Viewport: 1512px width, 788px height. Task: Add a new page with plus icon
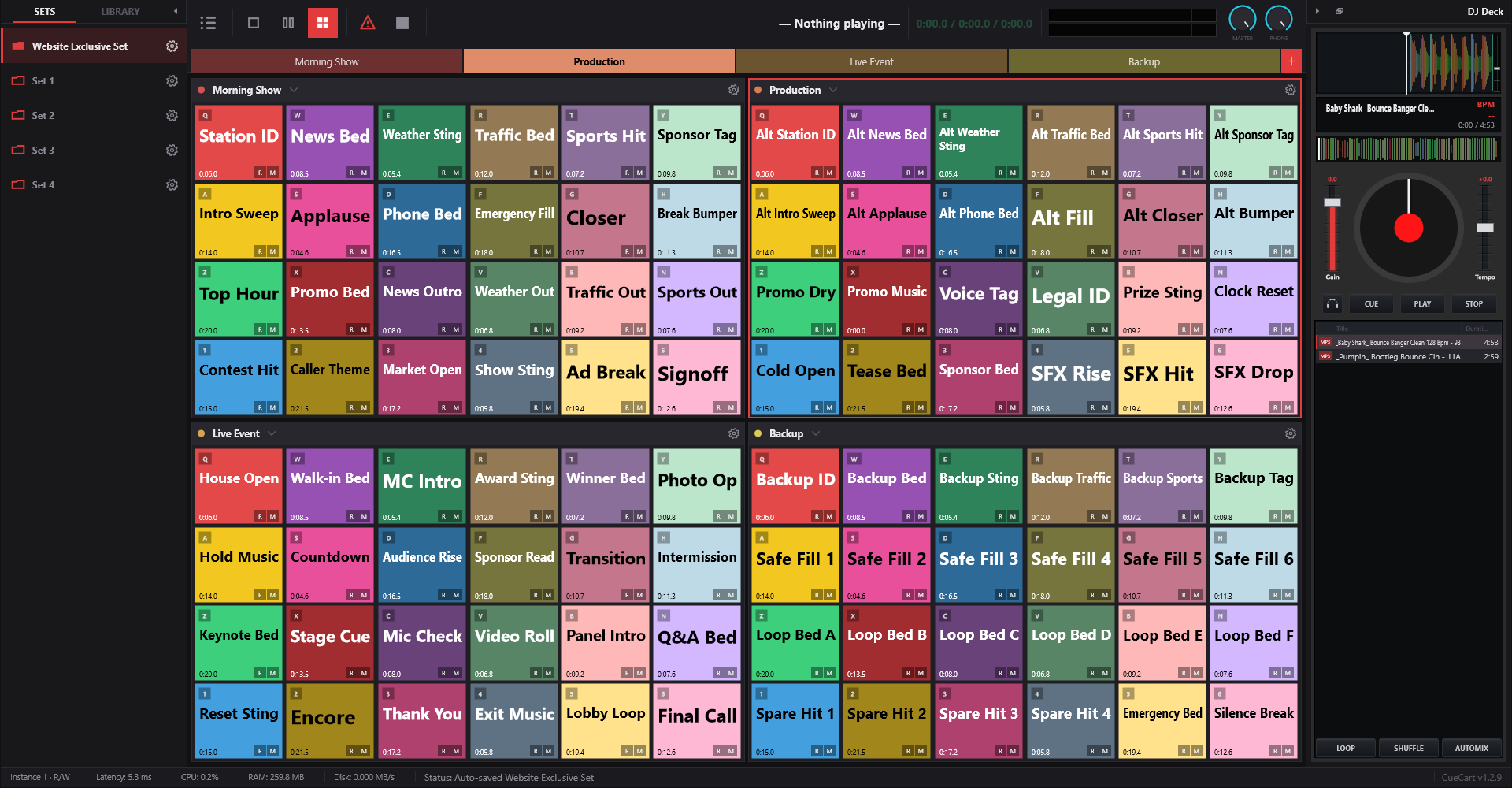click(x=1291, y=61)
